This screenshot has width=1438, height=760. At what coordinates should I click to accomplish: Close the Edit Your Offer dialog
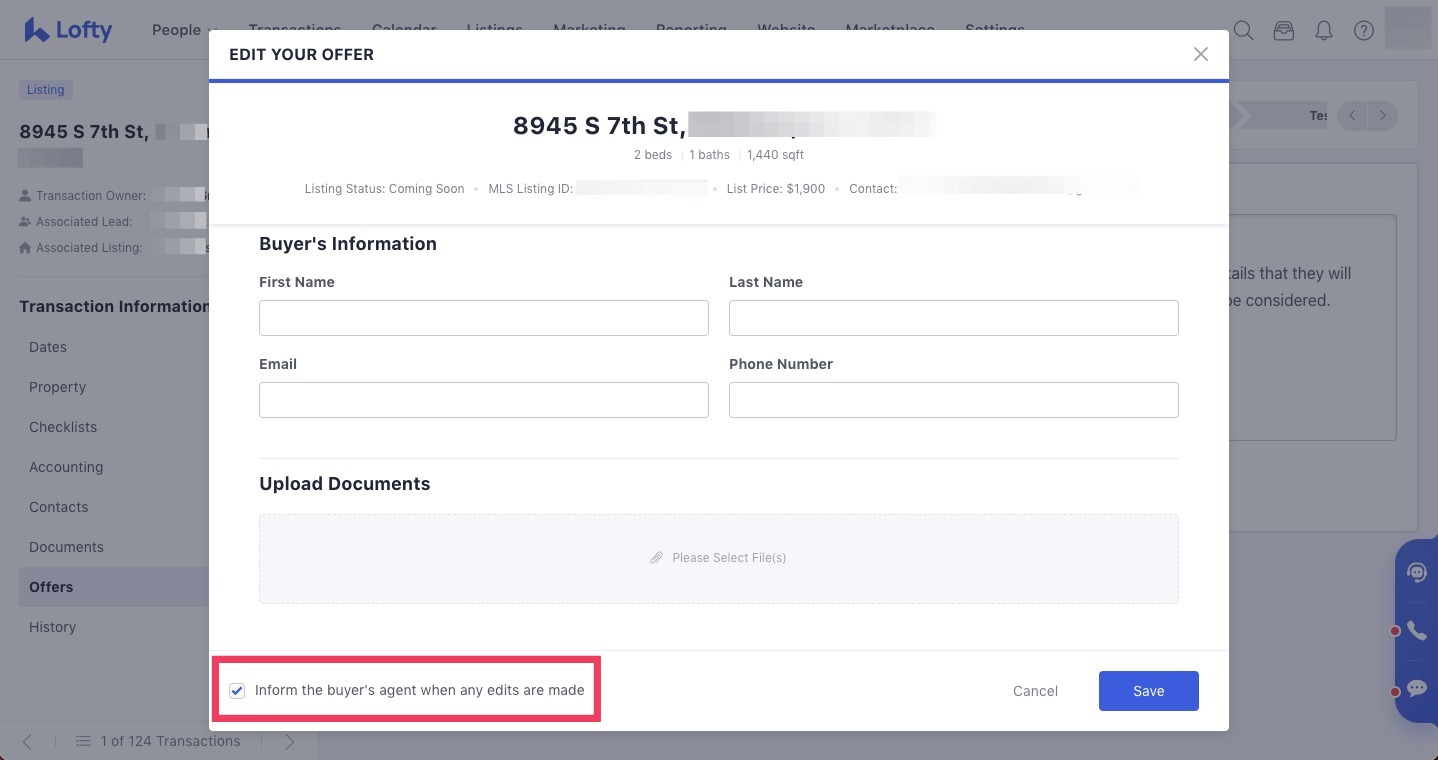(x=1200, y=54)
